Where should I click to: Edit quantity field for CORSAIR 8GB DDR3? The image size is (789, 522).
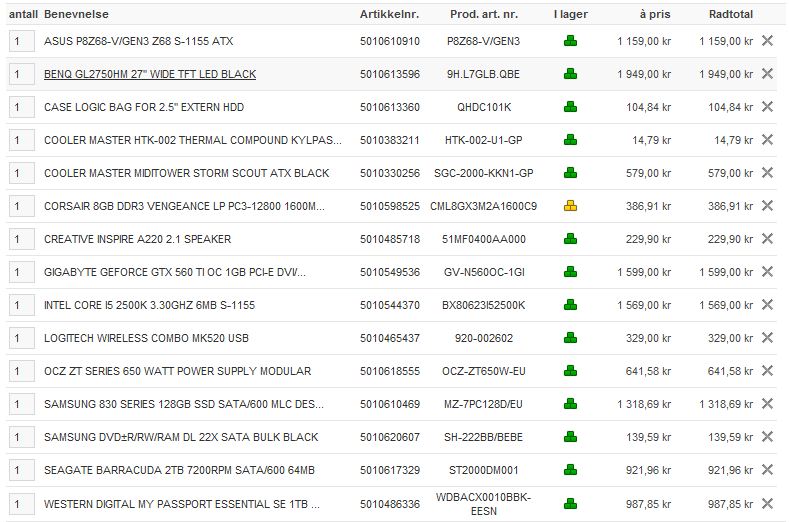22,206
